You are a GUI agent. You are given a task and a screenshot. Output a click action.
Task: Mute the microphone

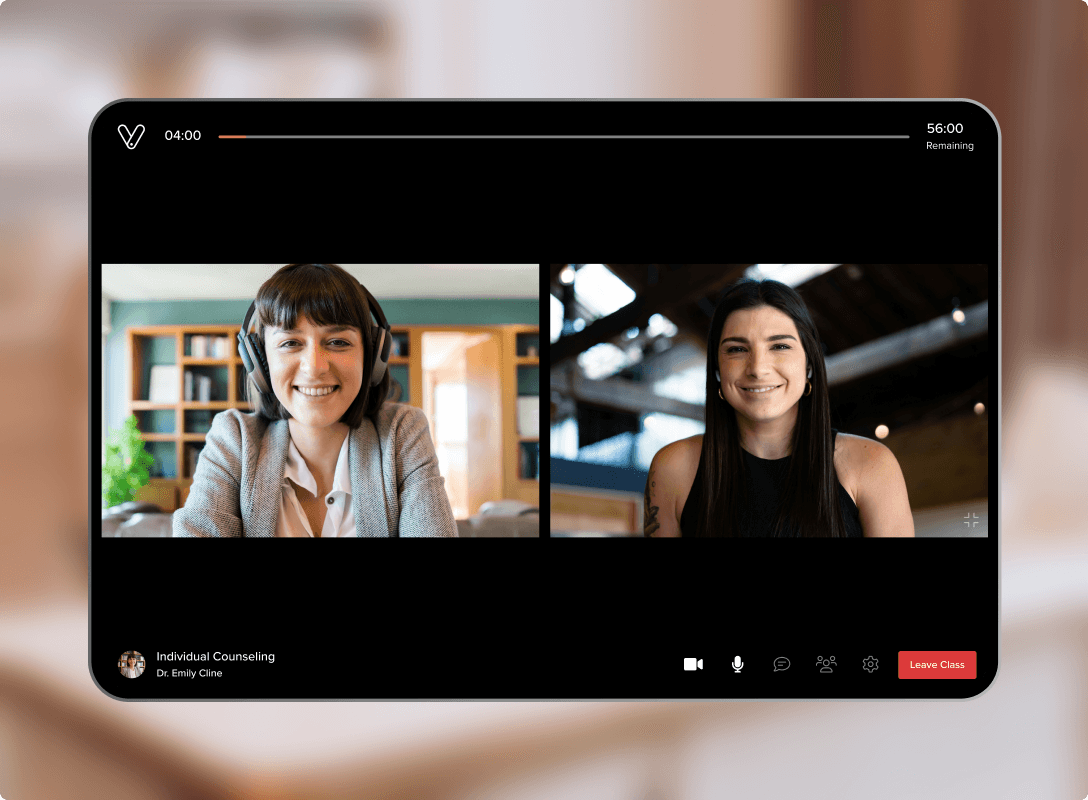[737, 664]
